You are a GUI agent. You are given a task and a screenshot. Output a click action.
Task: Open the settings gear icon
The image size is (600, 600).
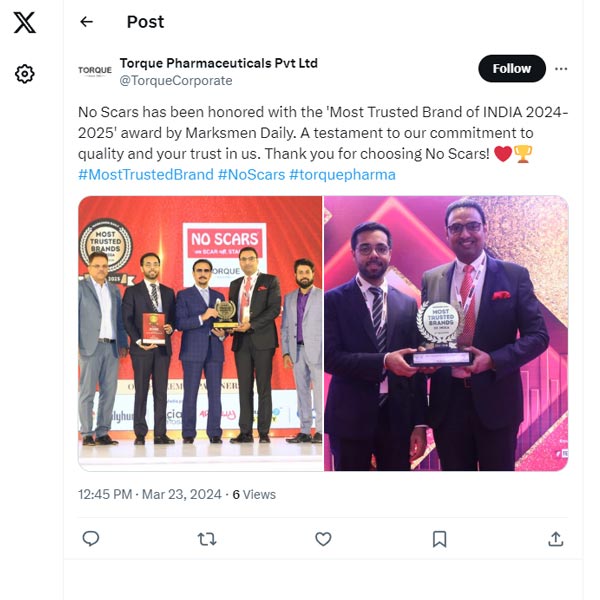coord(25,73)
